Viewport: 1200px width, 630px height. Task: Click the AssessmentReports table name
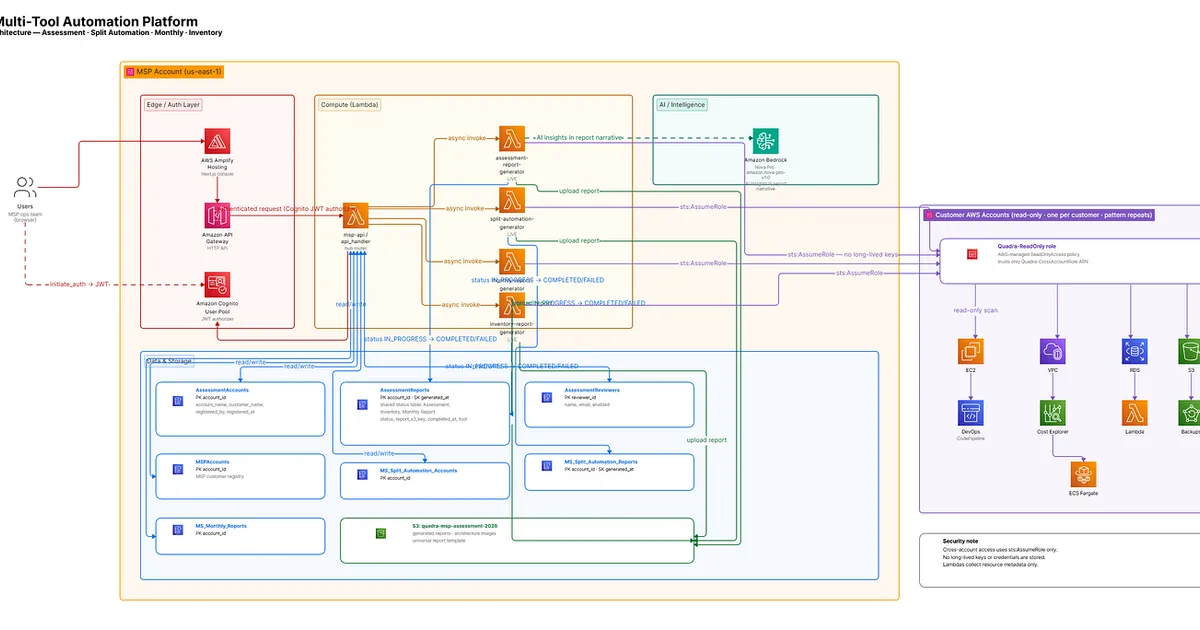(405, 389)
